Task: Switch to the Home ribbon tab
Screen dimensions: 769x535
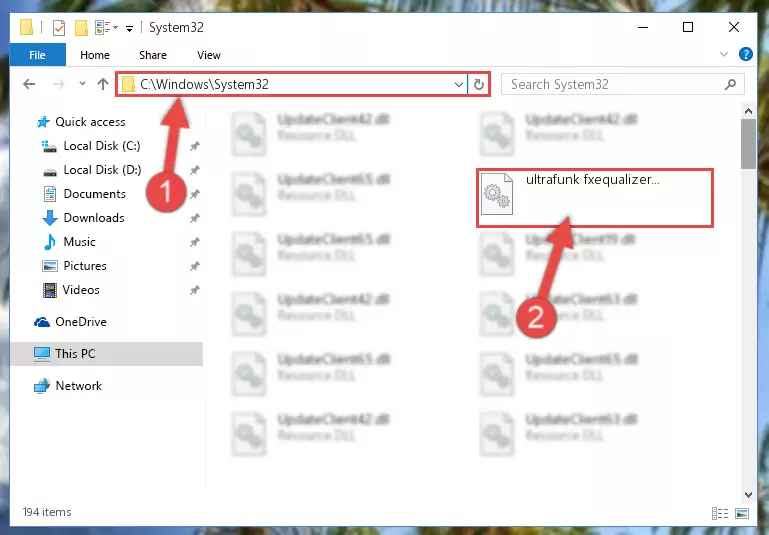Action: 95,55
